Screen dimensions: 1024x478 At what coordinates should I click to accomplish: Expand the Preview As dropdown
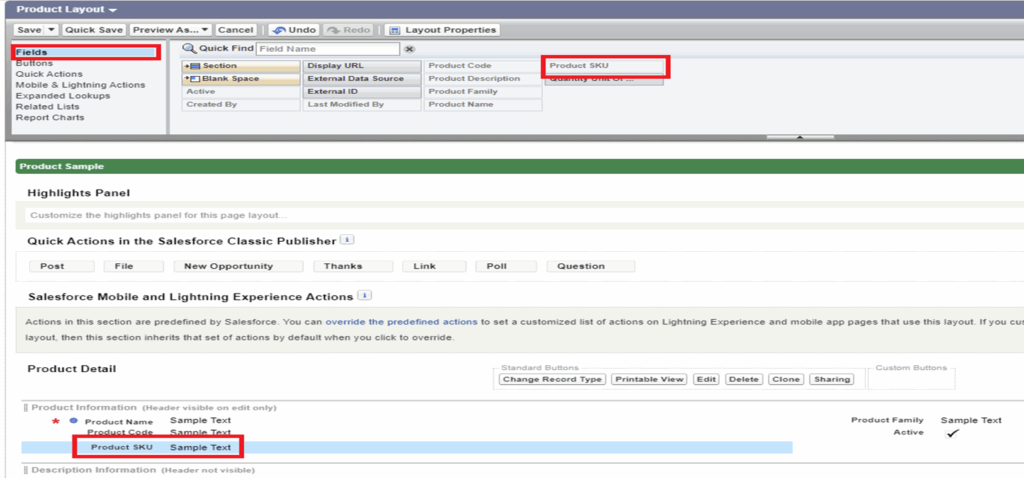coord(205,30)
